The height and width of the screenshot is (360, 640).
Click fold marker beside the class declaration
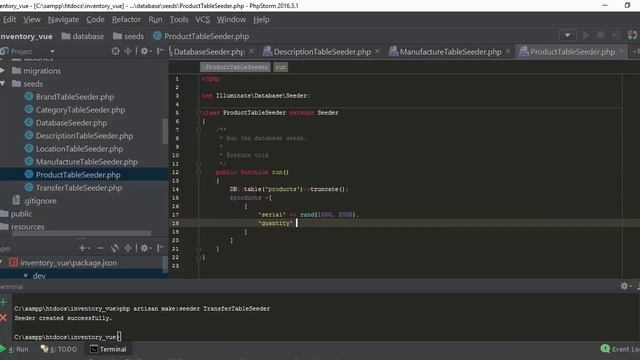pyautogui.click(x=198, y=112)
